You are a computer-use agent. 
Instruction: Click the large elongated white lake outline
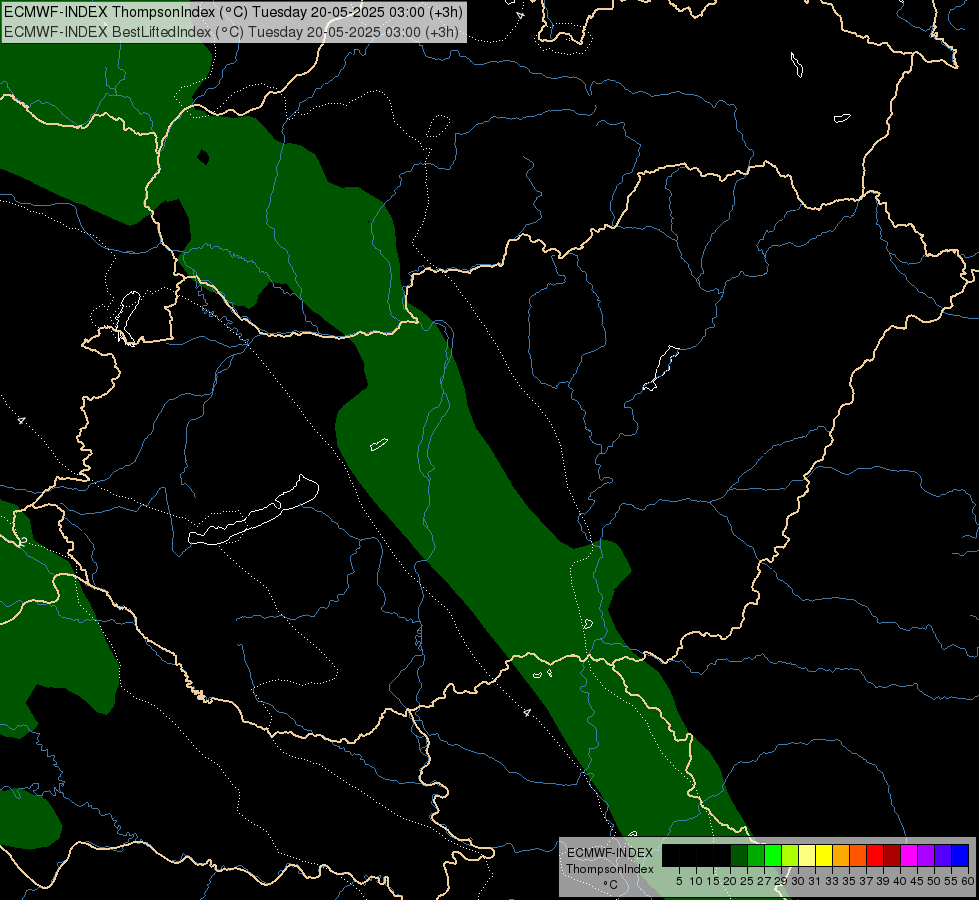(x=253, y=511)
